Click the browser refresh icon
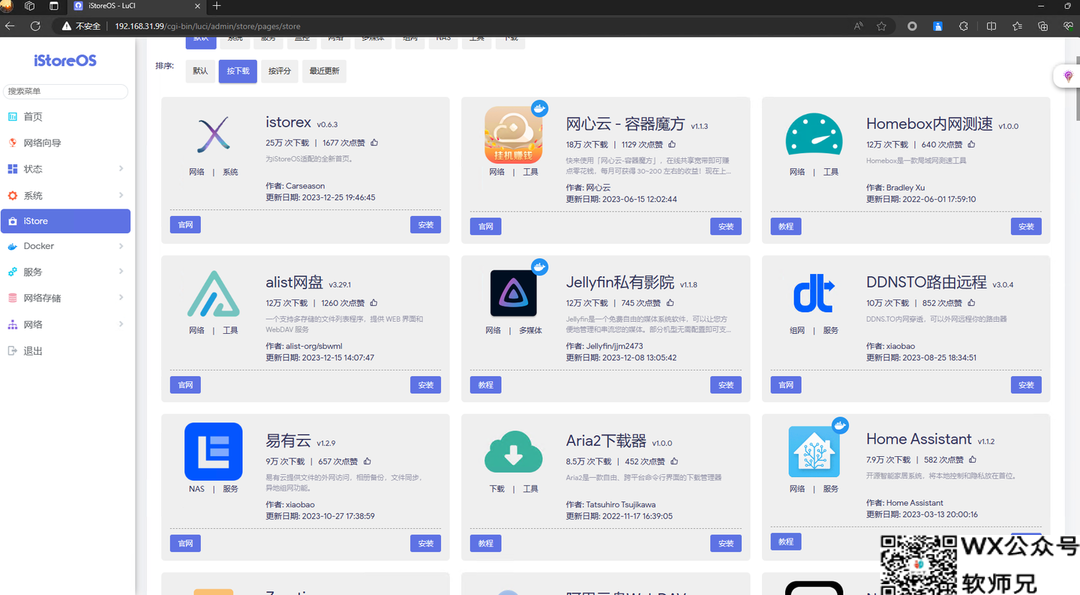 click(x=35, y=26)
